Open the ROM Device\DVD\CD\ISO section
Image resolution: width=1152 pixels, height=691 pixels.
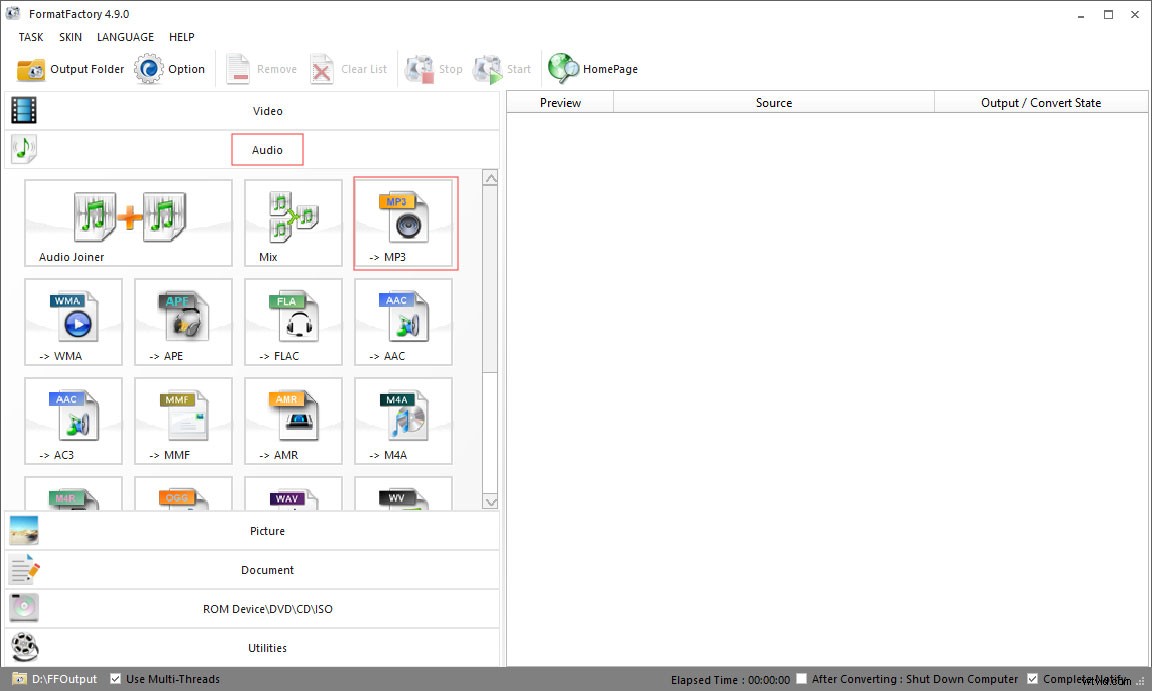tap(267, 608)
